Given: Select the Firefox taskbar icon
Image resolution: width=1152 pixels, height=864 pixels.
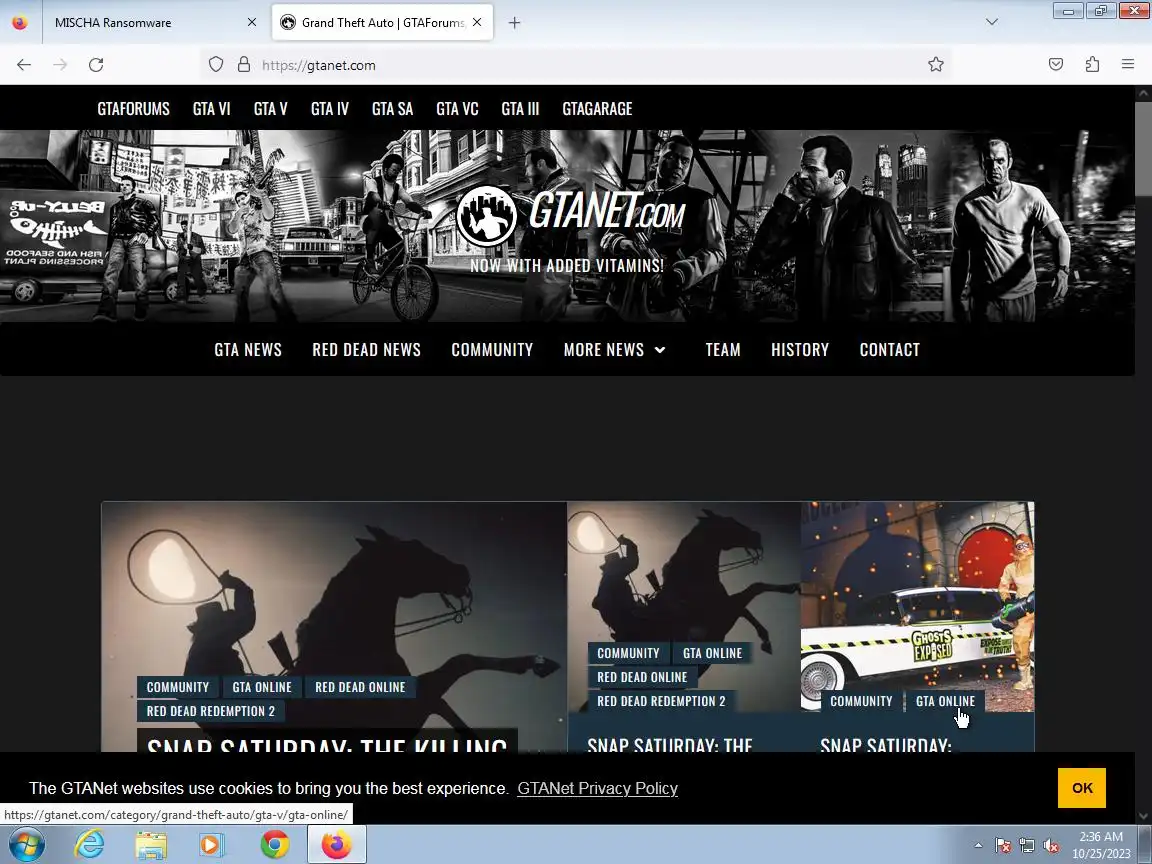Looking at the screenshot, I should coord(336,845).
